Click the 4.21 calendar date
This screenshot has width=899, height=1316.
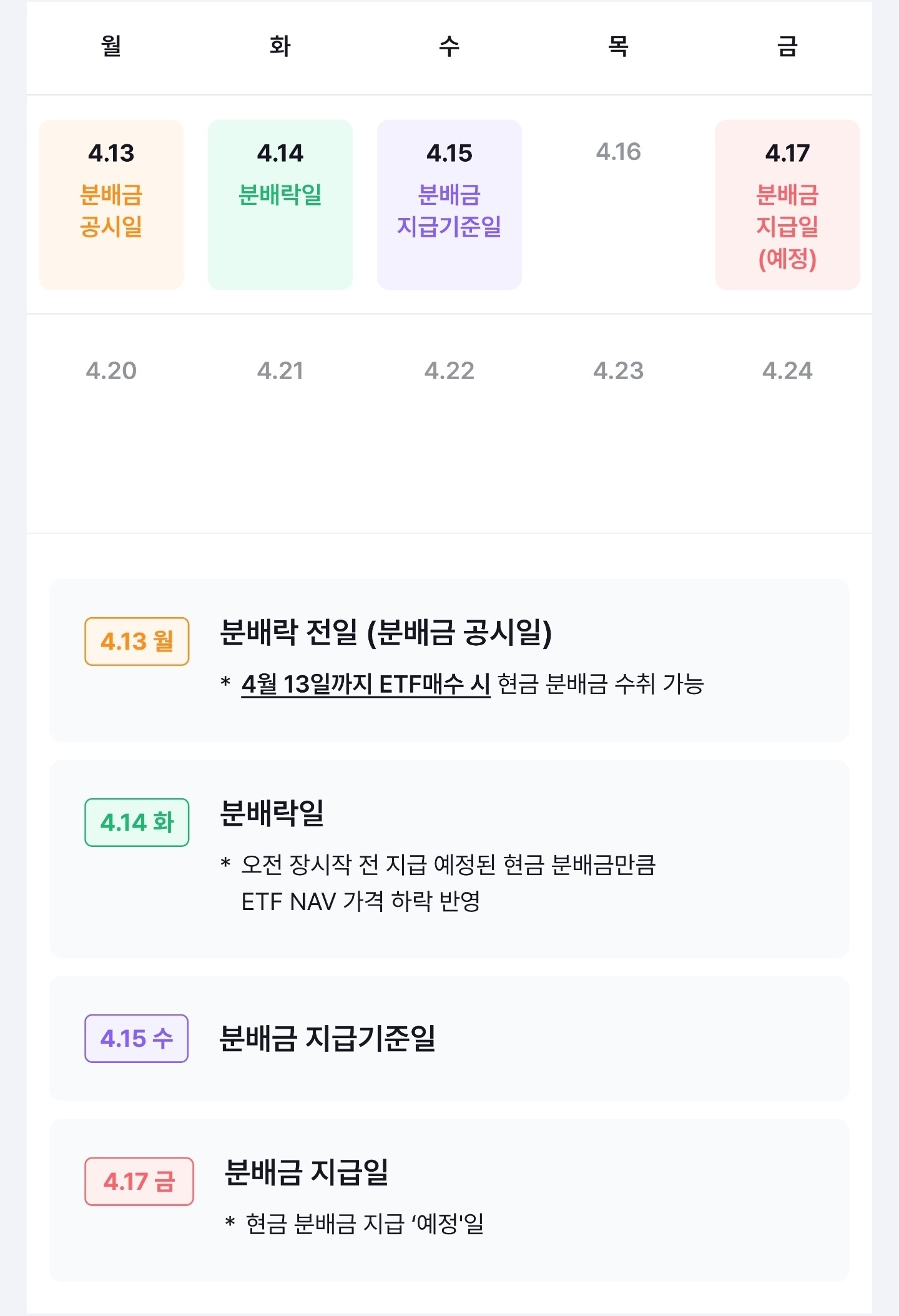click(x=280, y=371)
